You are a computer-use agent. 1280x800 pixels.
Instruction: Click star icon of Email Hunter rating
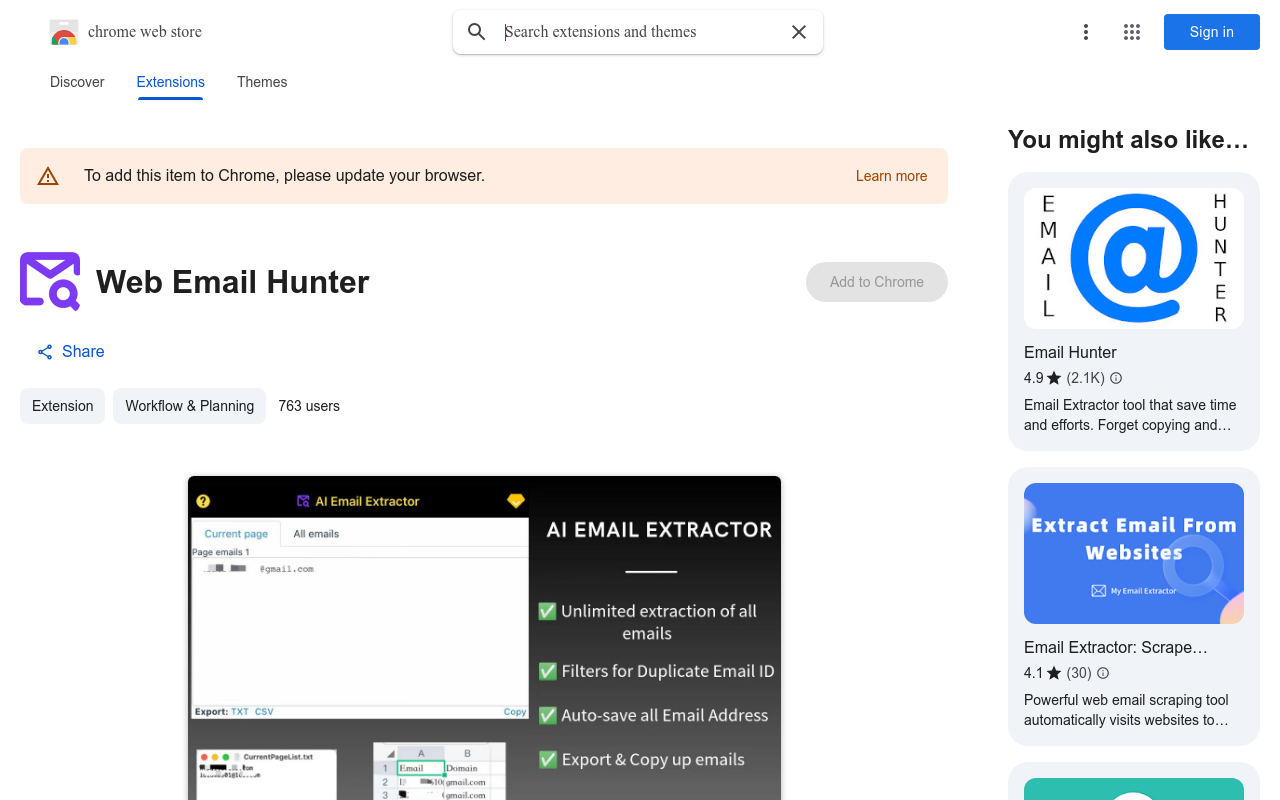(1054, 378)
